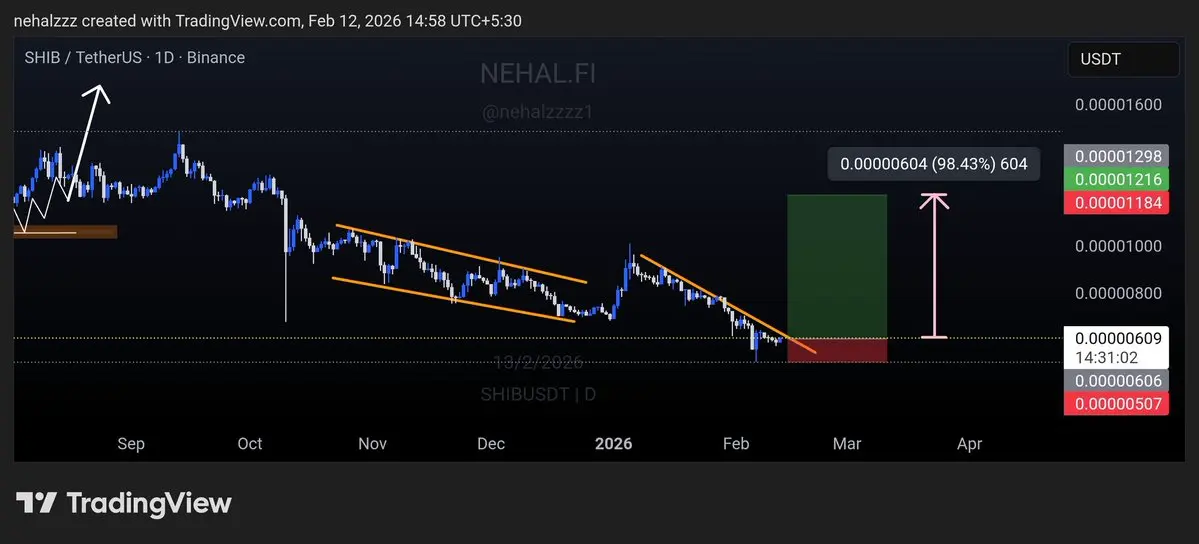Click the 0.00001000 price scale label
Screen dimensions: 1199x544
pos(1118,246)
